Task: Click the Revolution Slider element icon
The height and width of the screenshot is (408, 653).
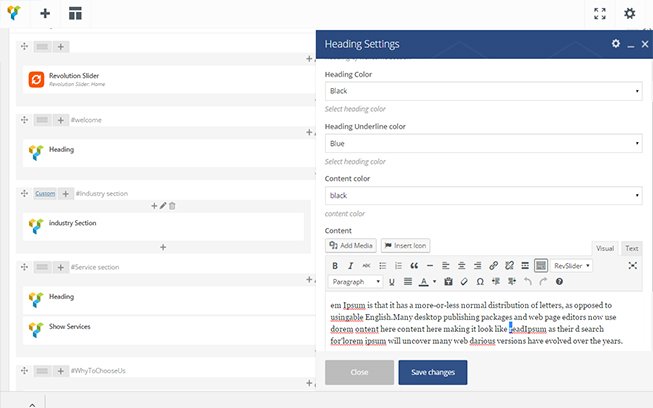Action: (x=36, y=78)
